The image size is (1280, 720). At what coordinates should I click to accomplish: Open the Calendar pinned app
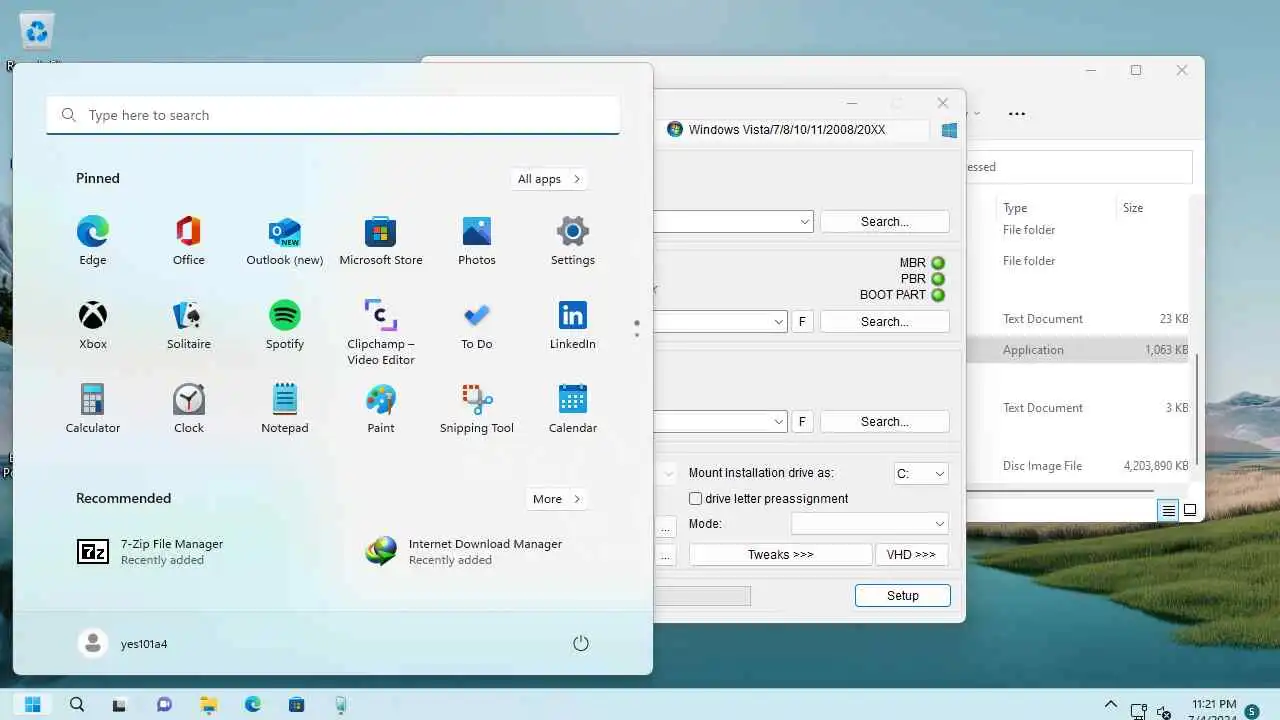click(573, 409)
